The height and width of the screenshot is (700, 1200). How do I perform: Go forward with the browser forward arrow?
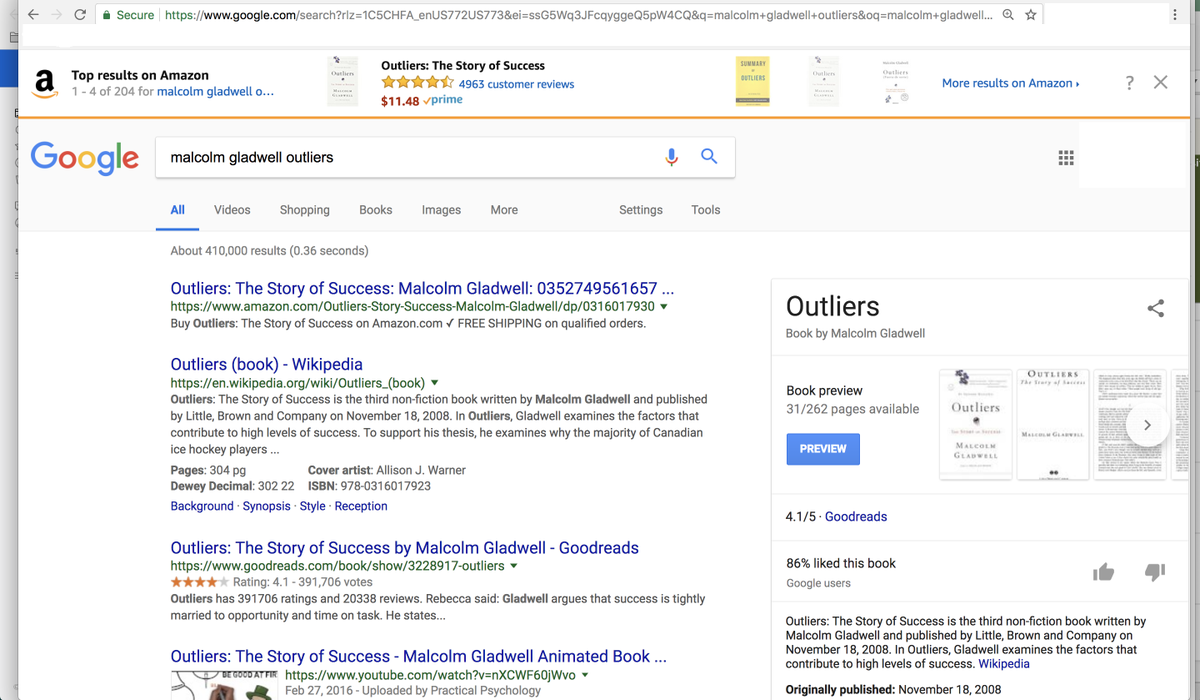pyautogui.click(x=58, y=15)
